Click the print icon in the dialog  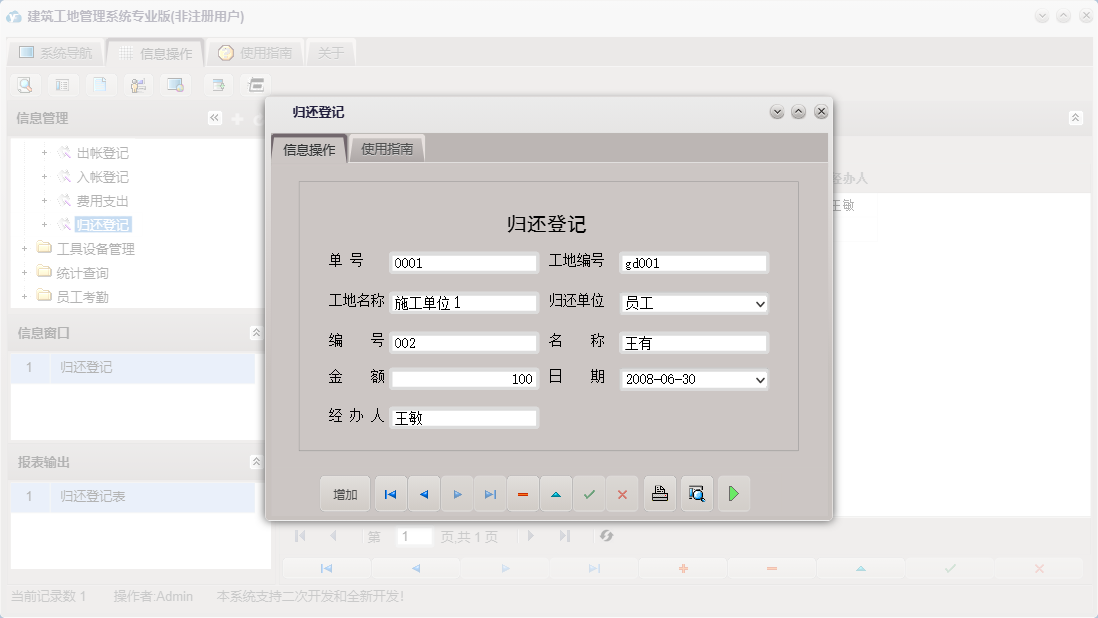tap(659, 493)
